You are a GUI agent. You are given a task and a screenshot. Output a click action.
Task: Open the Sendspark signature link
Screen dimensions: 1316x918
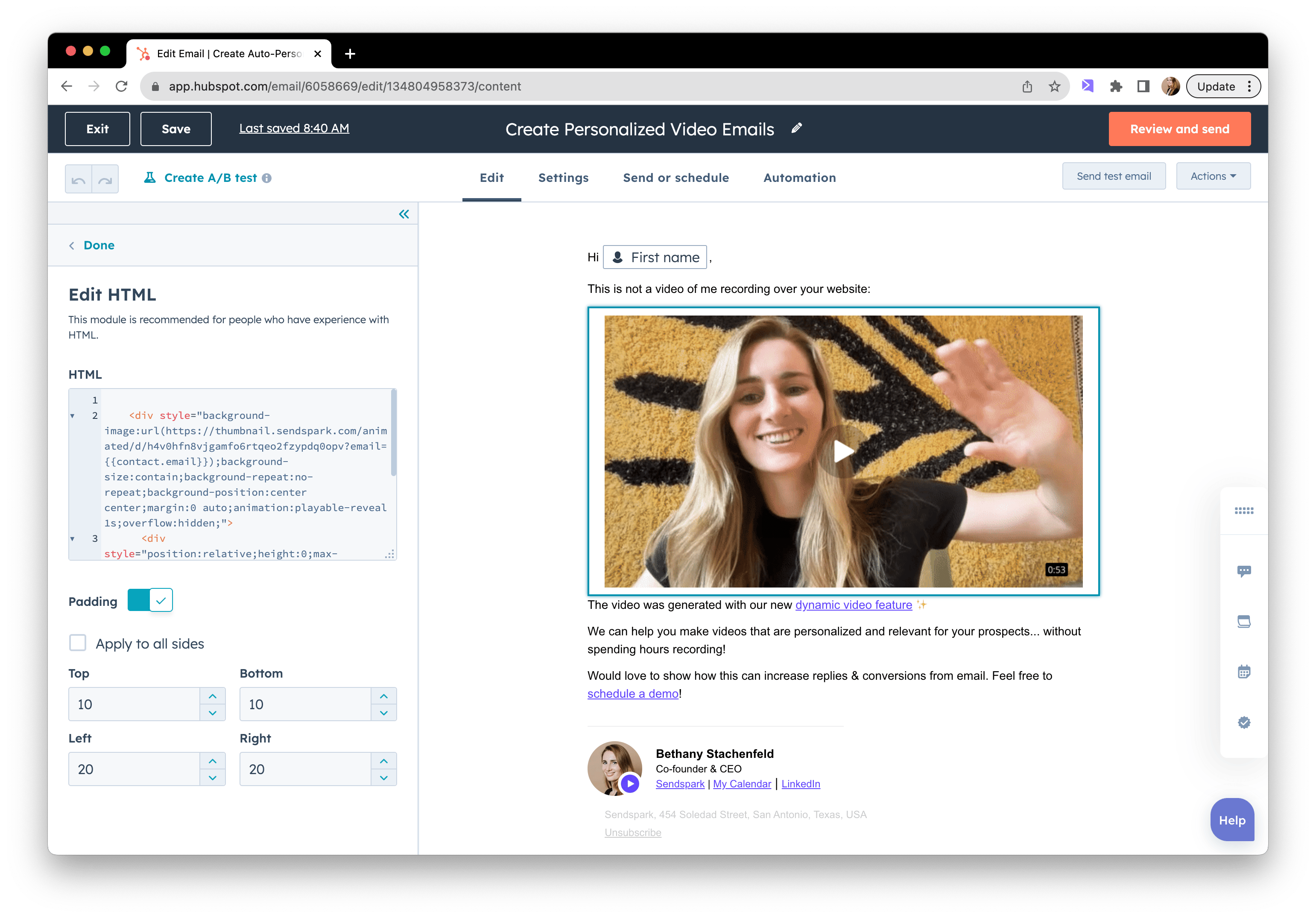pos(680,784)
